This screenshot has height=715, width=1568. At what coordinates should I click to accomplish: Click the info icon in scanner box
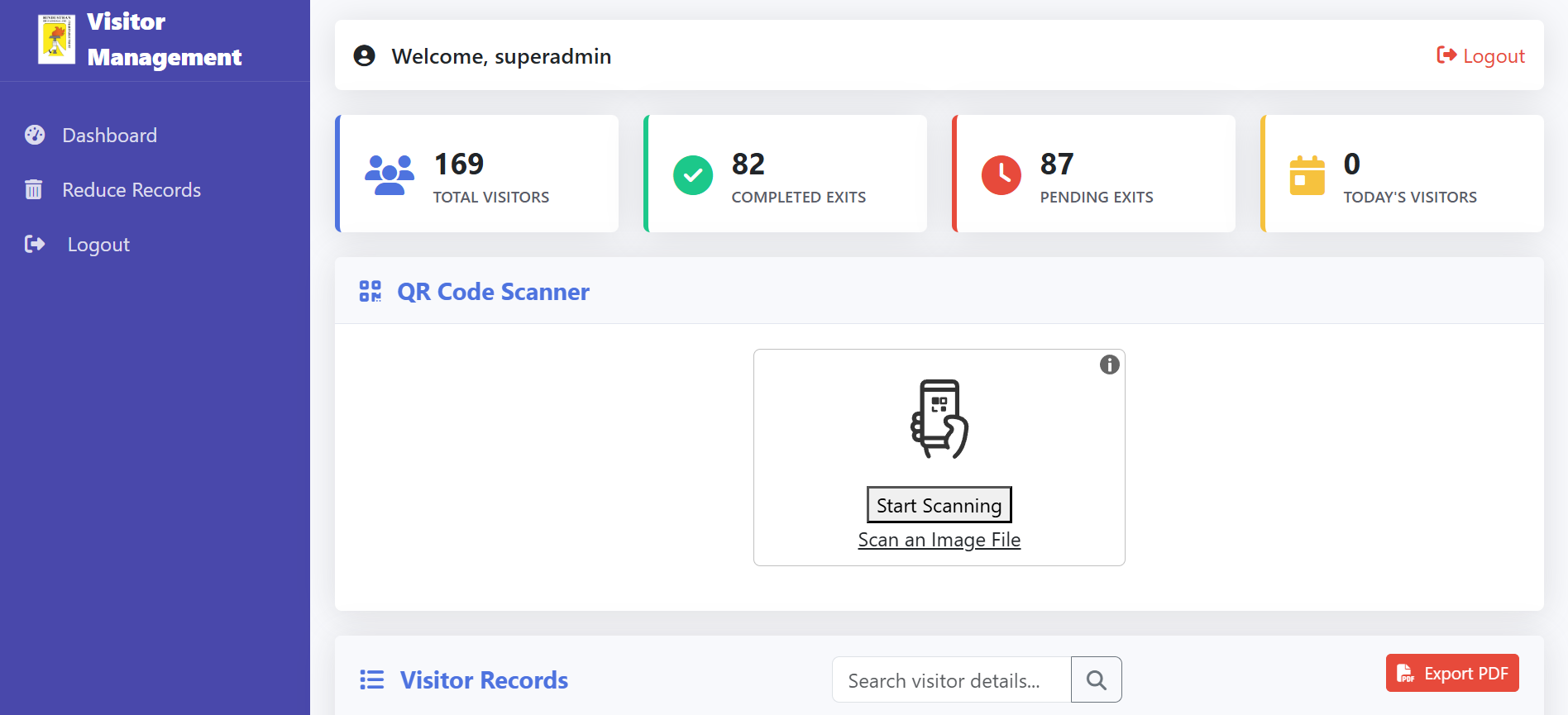tap(1109, 365)
